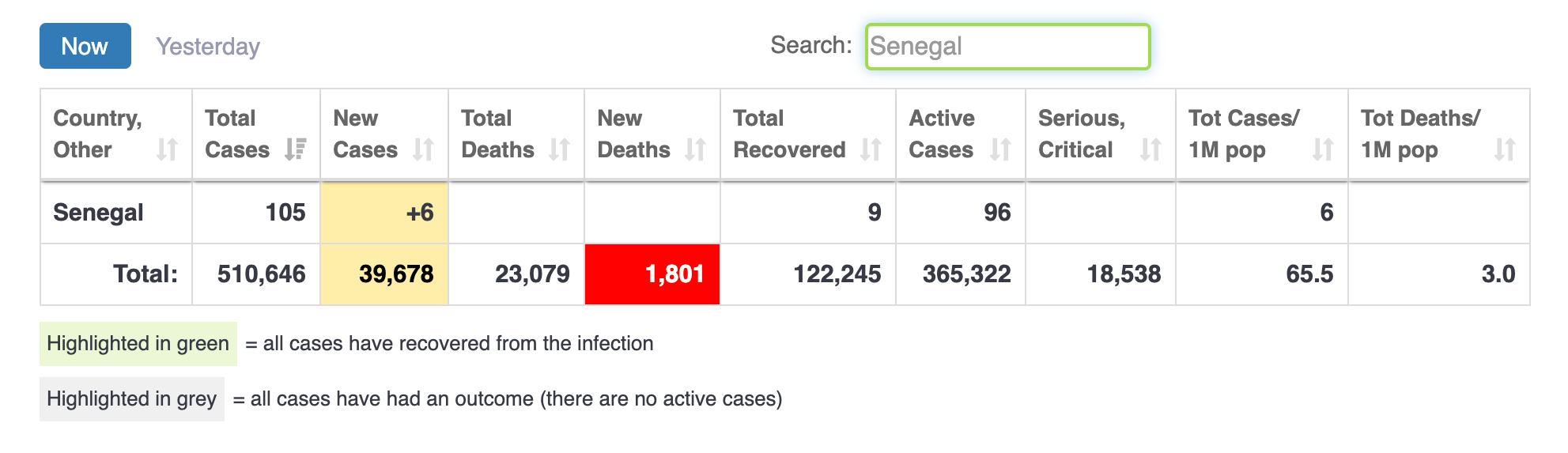Click the Serious, Critical sort arrows
The image size is (1568, 453).
(x=1151, y=149)
